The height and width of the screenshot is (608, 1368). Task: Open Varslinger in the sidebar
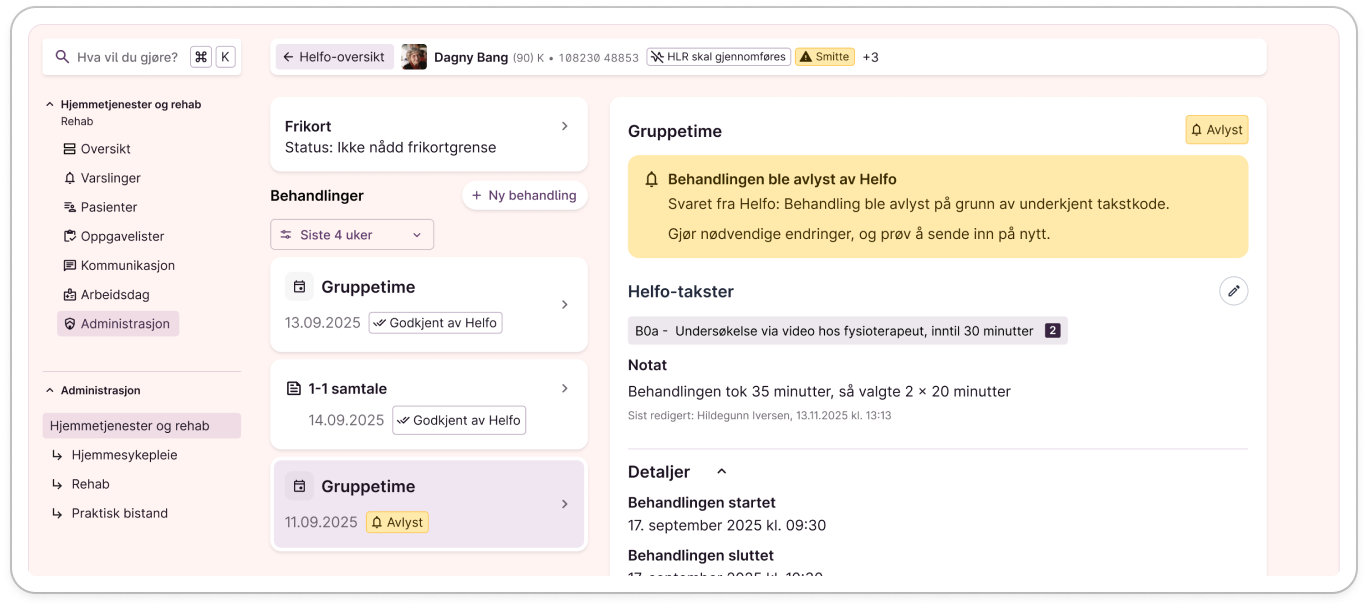coord(110,178)
